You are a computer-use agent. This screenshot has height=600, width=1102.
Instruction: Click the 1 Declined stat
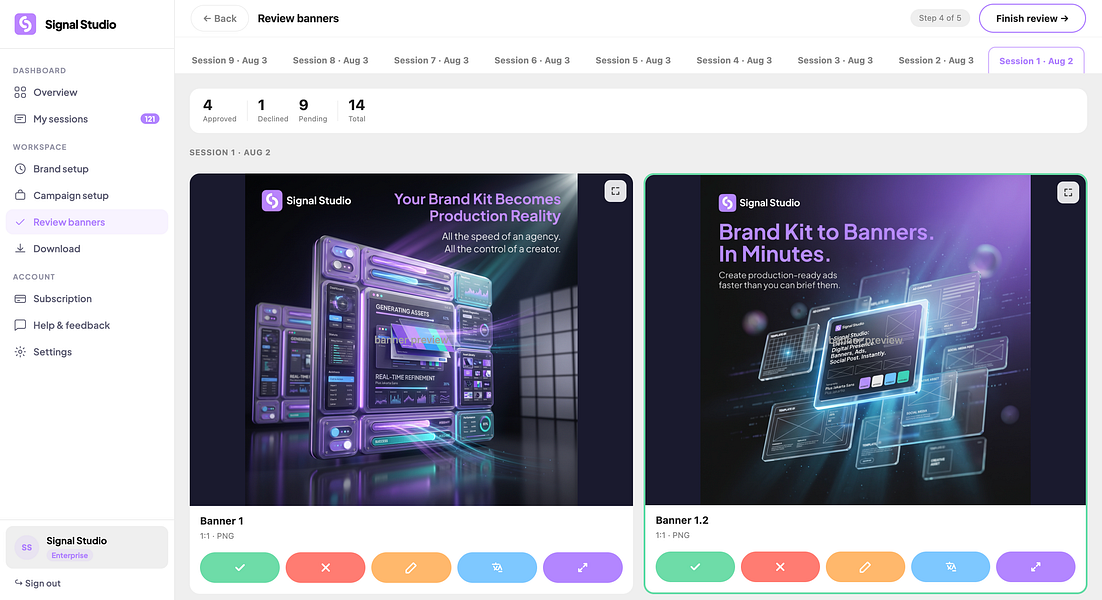[x=273, y=110]
